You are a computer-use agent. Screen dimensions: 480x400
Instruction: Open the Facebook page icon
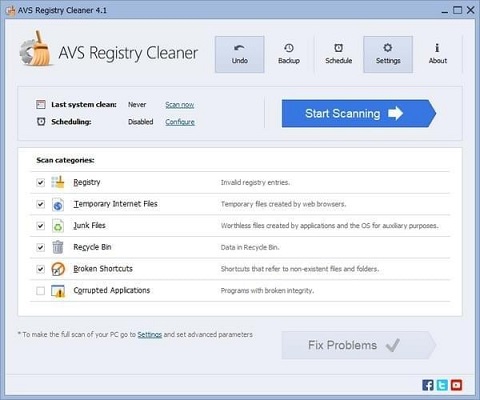pyautogui.click(x=428, y=385)
